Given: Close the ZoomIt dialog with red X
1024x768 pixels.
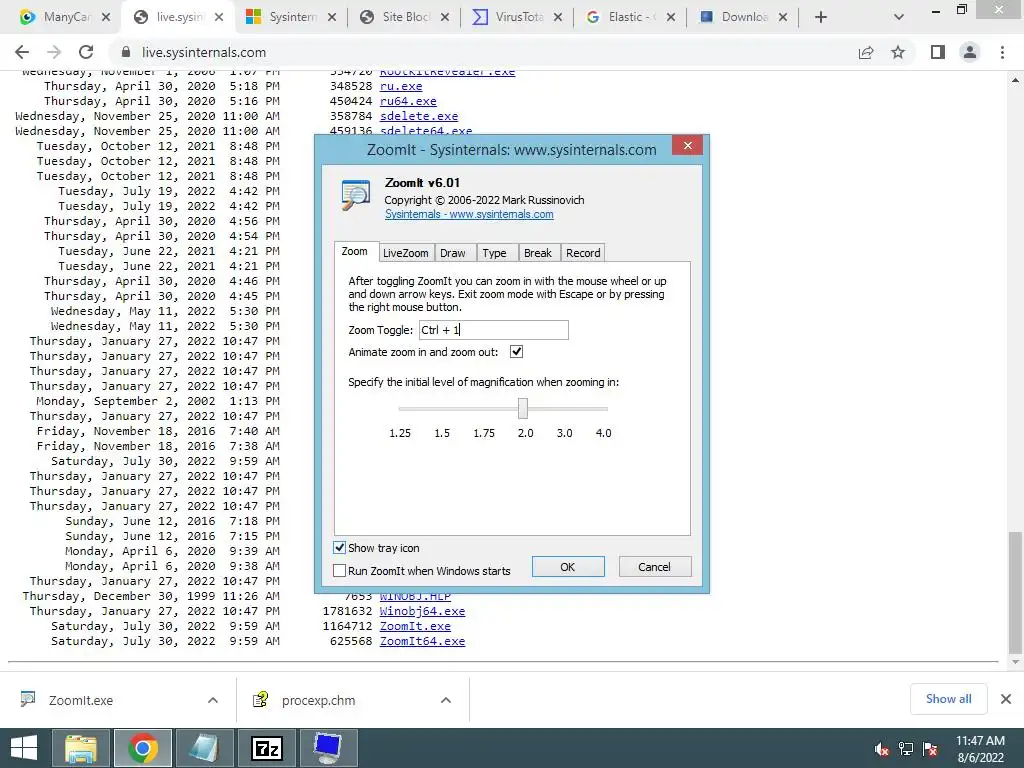Looking at the screenshot, I should [687, 146].
